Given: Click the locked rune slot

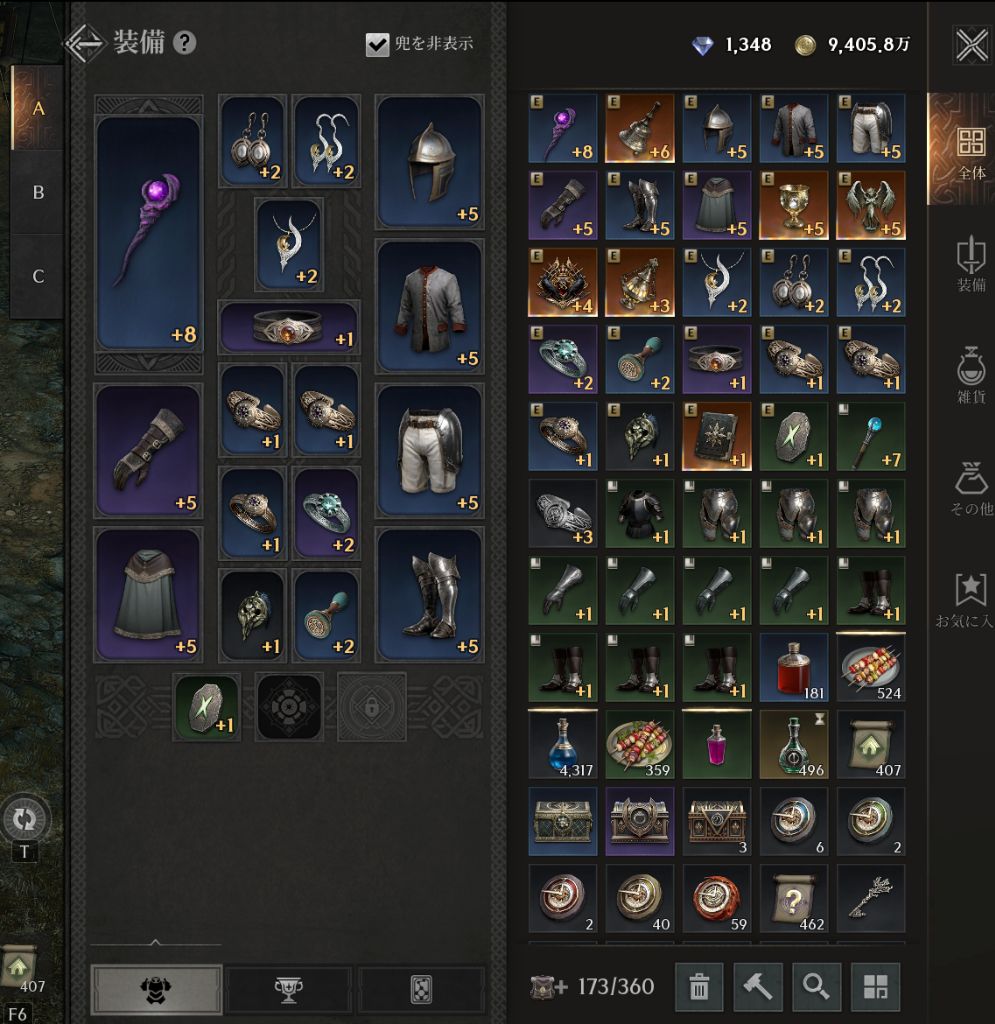Looking at the screenshot, I should click(371, 707).
